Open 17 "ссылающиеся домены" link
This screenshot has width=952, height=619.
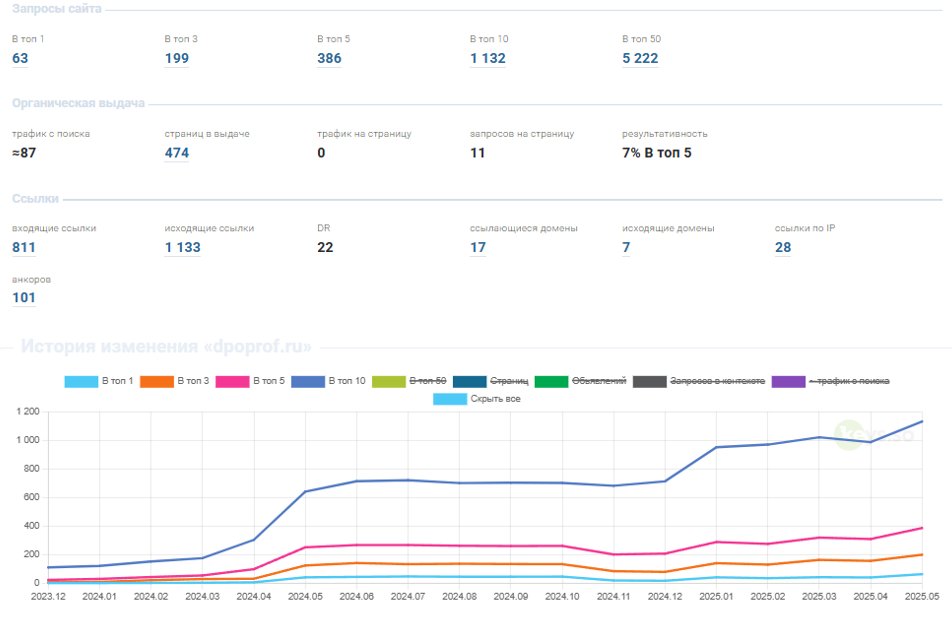point(478,248)
